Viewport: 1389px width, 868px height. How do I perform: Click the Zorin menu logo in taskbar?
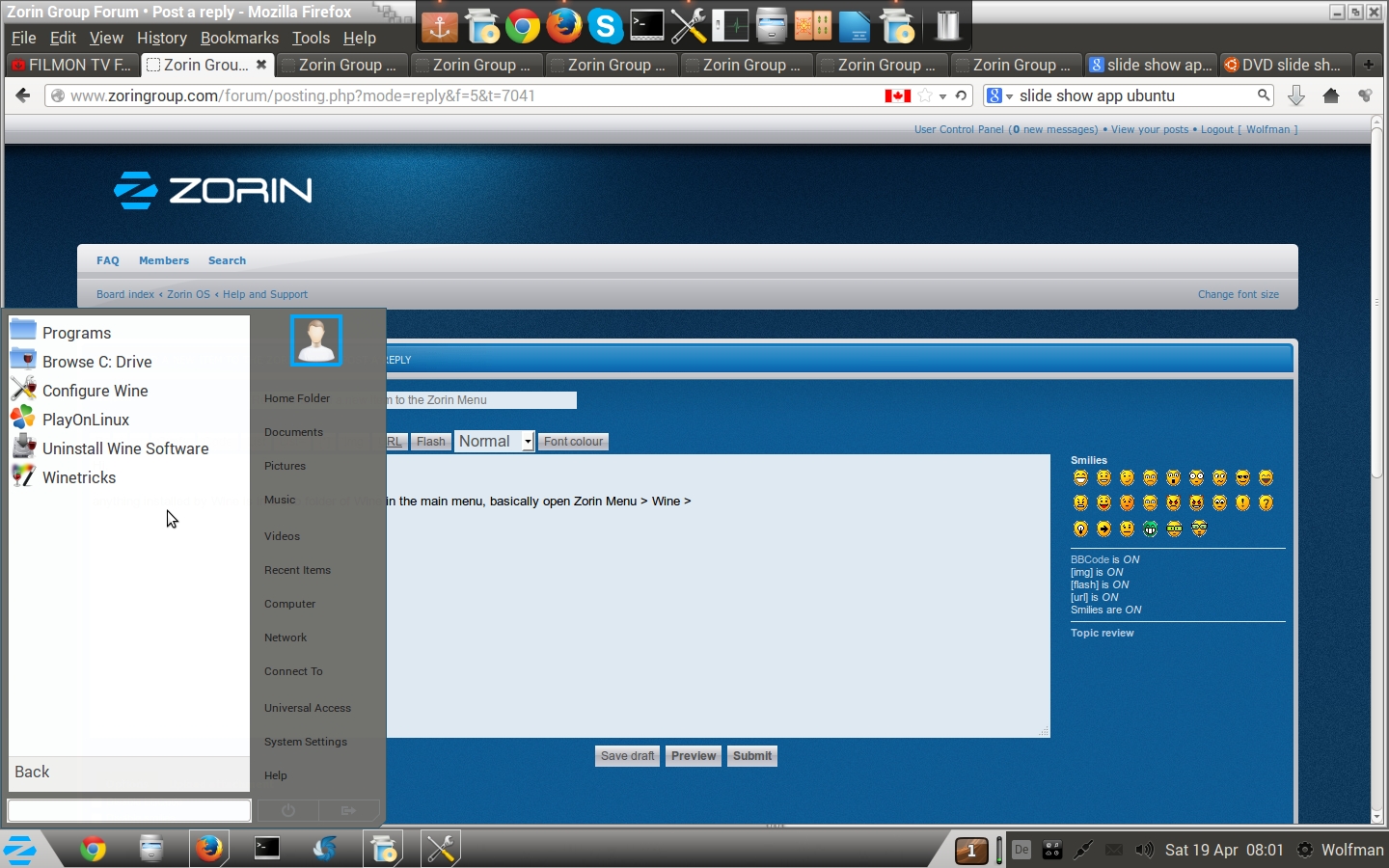[20, 850]
